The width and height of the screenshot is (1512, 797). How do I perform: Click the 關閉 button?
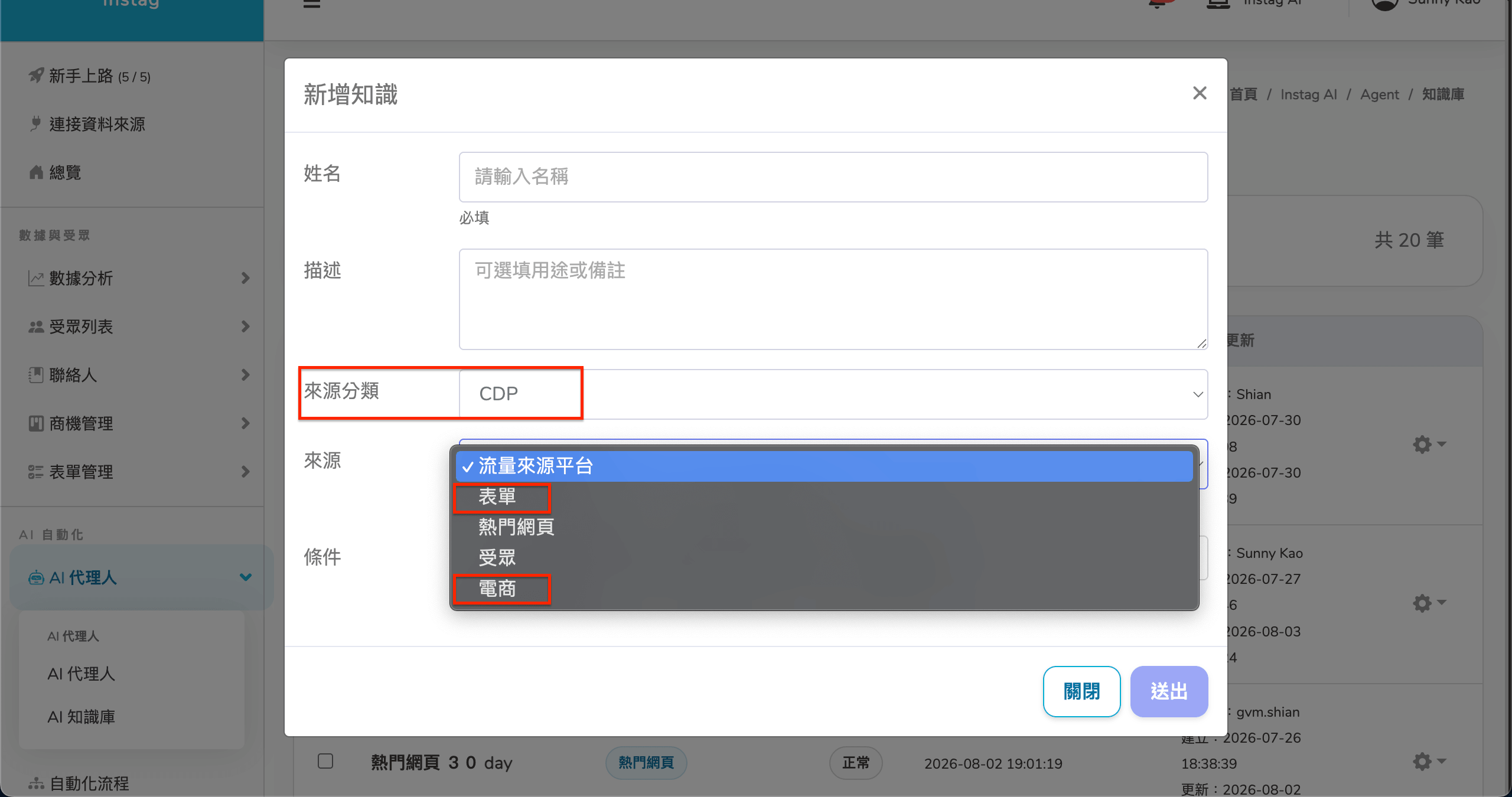click(x=1081, y=691)
